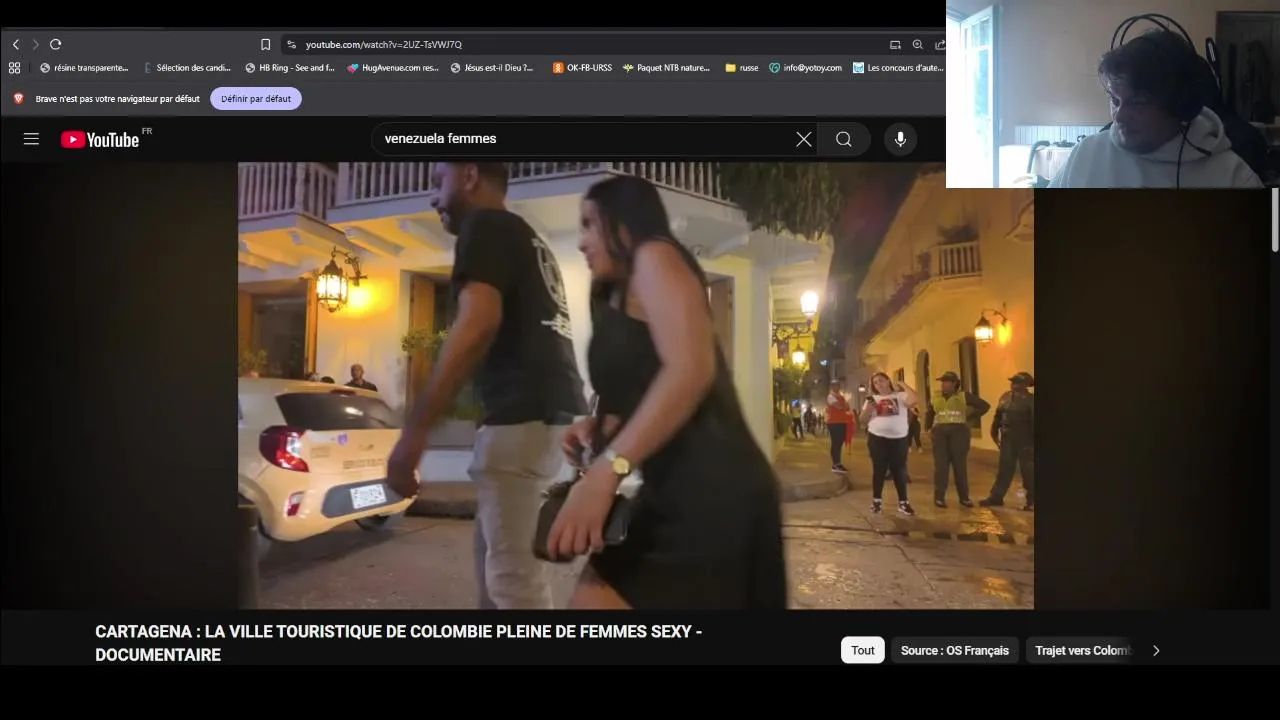Open the 'Sélection des candi...' bookmark

187,68
